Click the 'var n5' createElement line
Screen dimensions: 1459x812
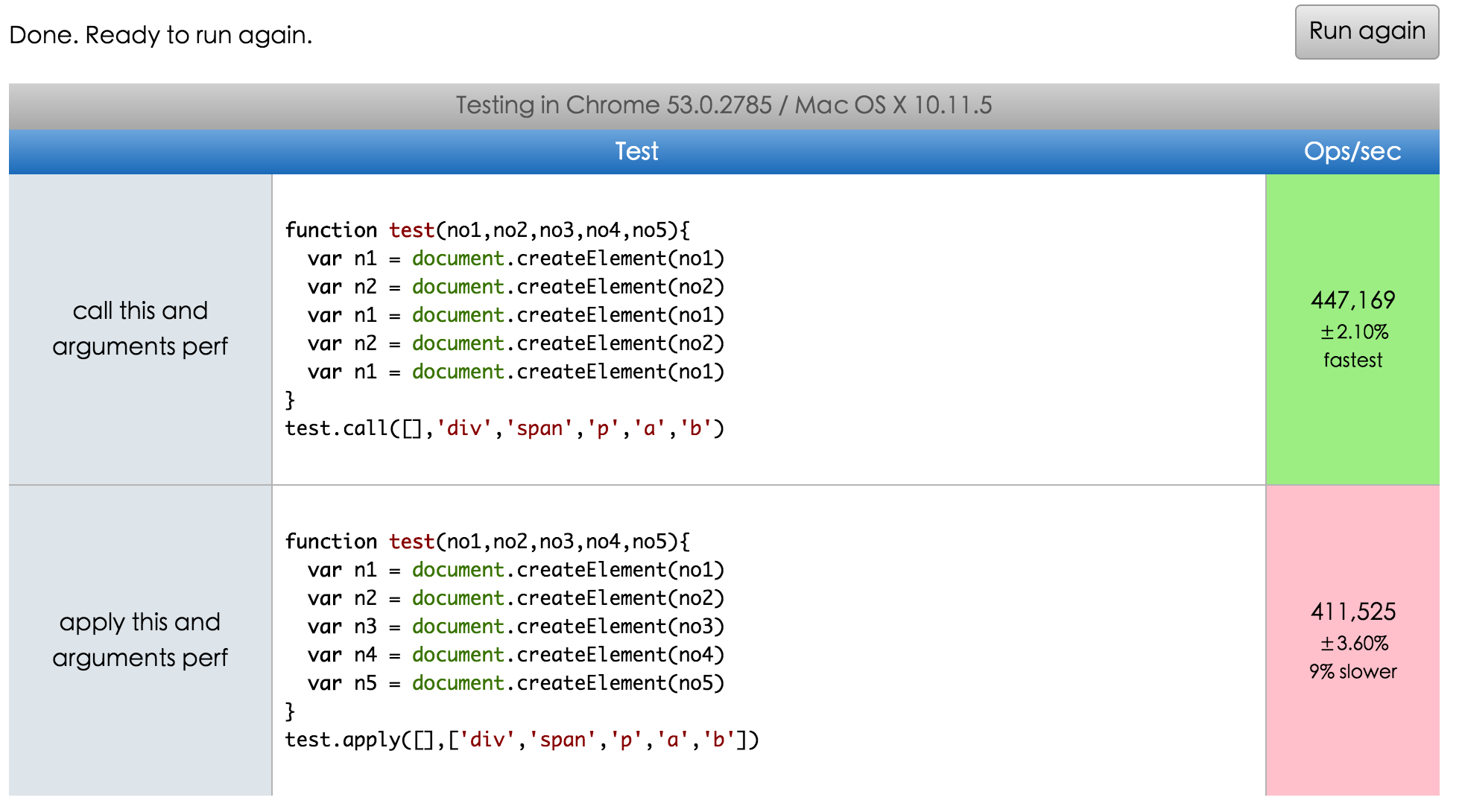coord(516,683)
